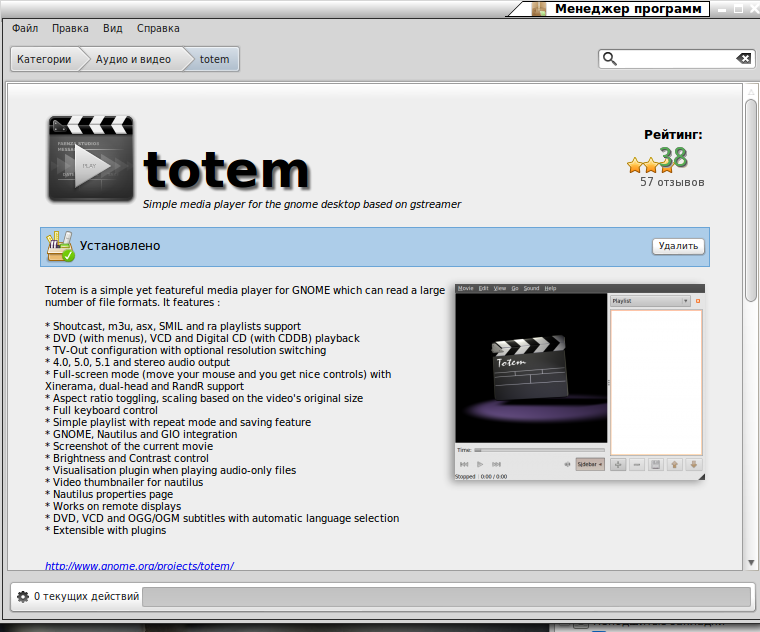Click the gear icon in the status bar

point(23,597)
